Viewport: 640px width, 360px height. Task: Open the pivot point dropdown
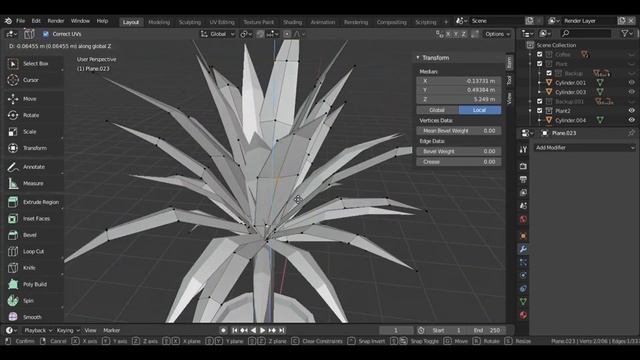[246, 34]
